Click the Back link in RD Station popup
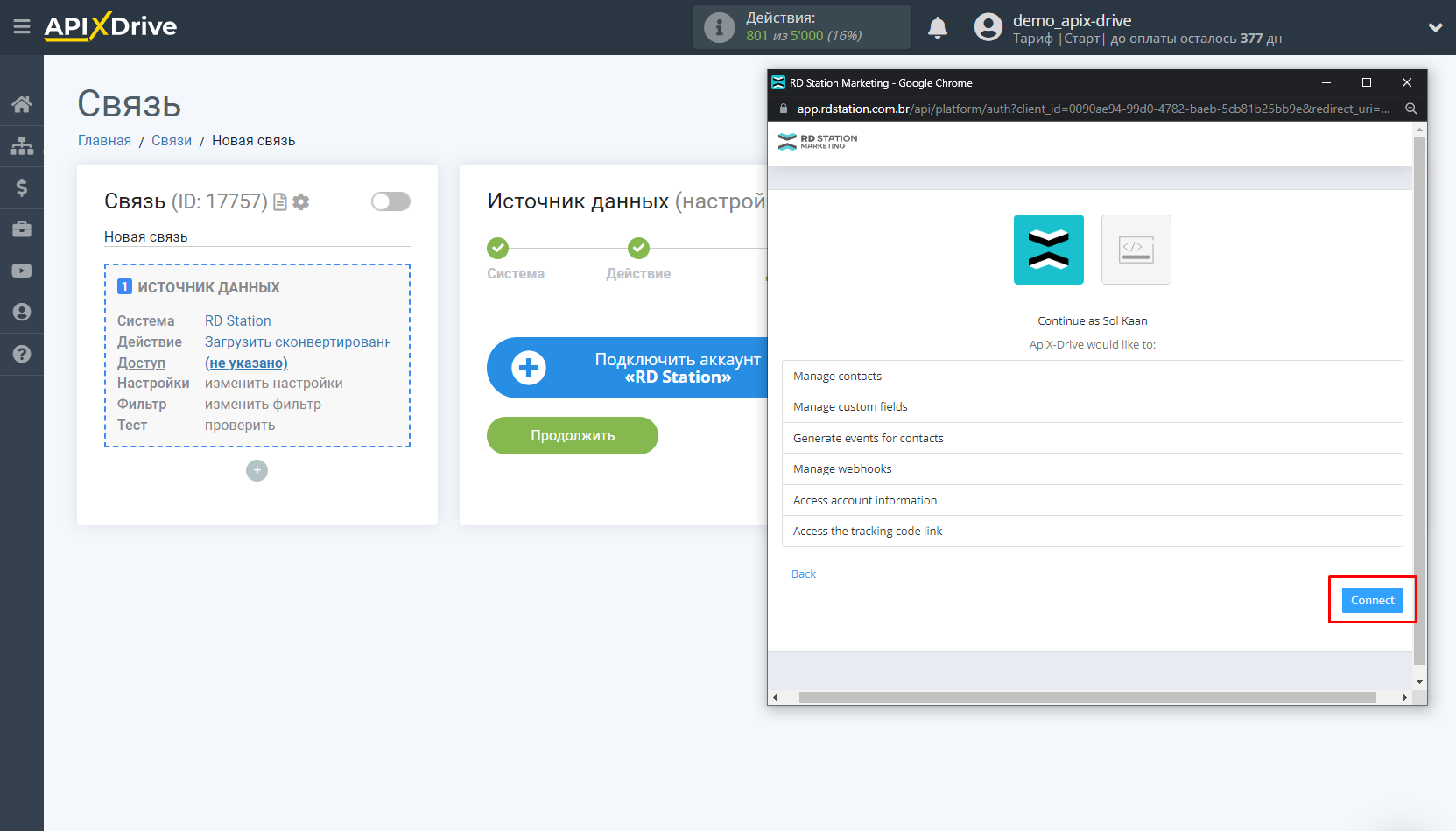The height and width of the screenshot is (831, 1456). (804, 574)
